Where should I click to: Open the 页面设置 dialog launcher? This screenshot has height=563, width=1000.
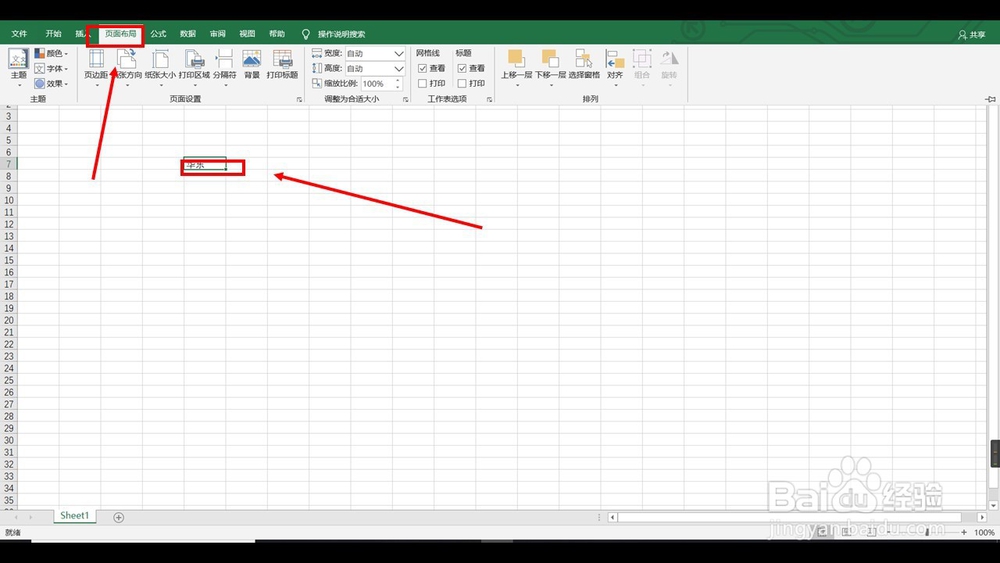point(299,99)
